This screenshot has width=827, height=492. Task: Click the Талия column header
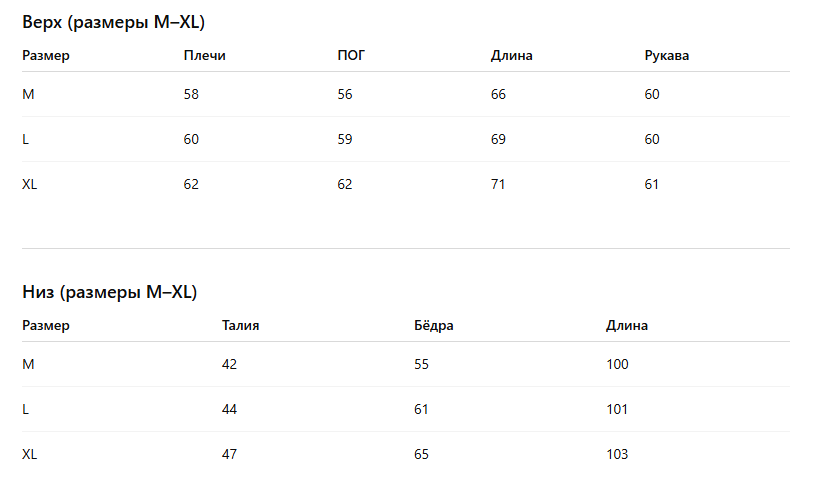pyautogui.click(x=241, y=325)
